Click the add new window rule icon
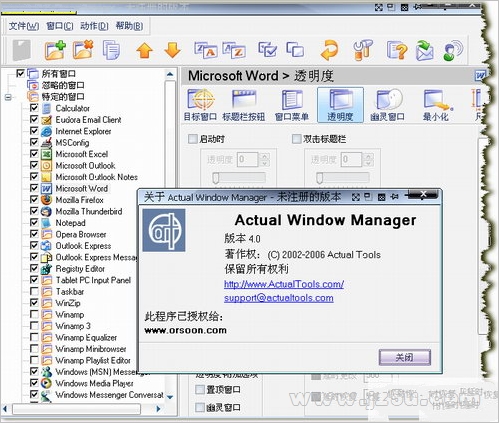The height and width of the screenshot is (423, 499). 55,50
